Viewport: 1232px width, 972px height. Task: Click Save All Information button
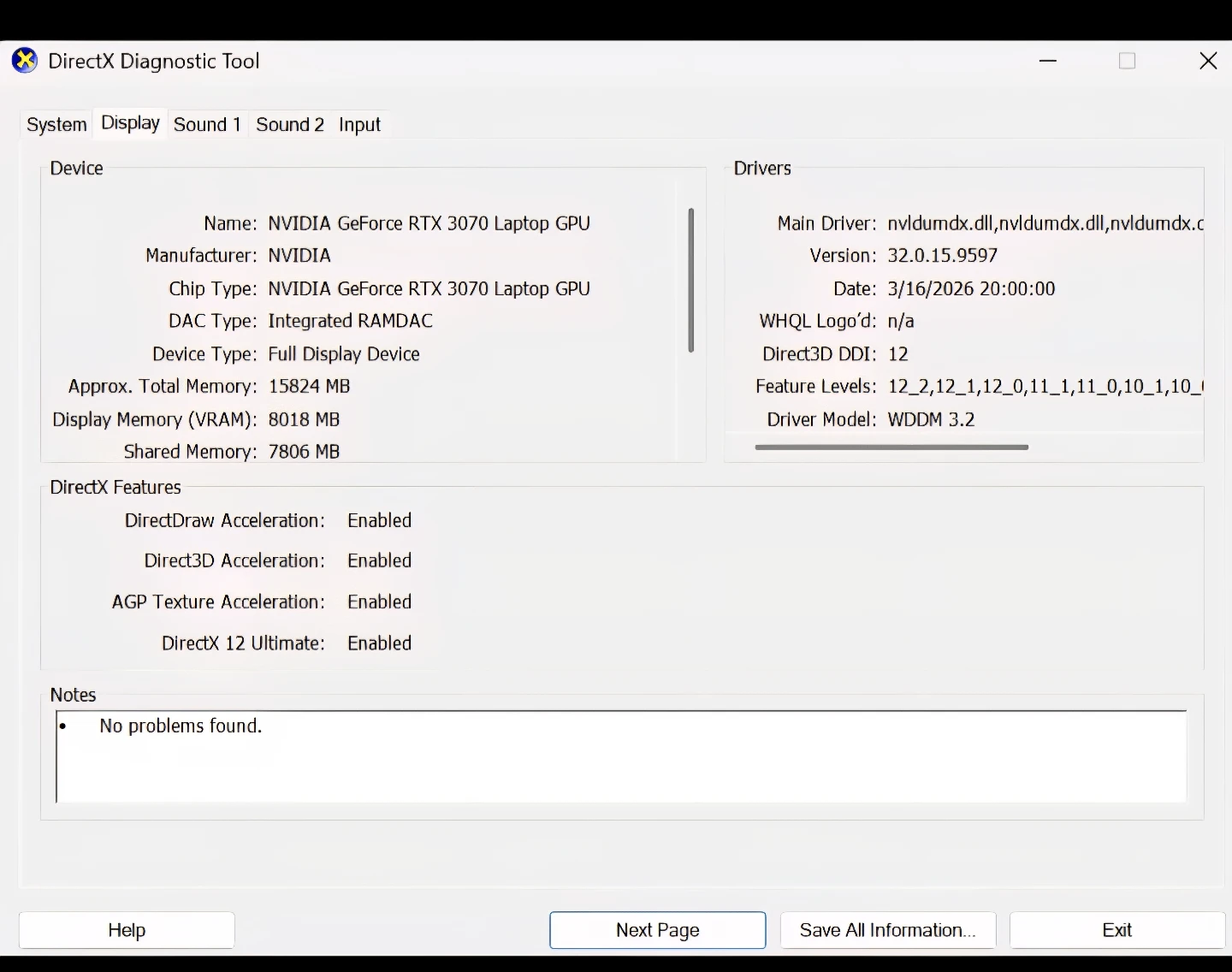pyautogui.click(x=888, y=930)
